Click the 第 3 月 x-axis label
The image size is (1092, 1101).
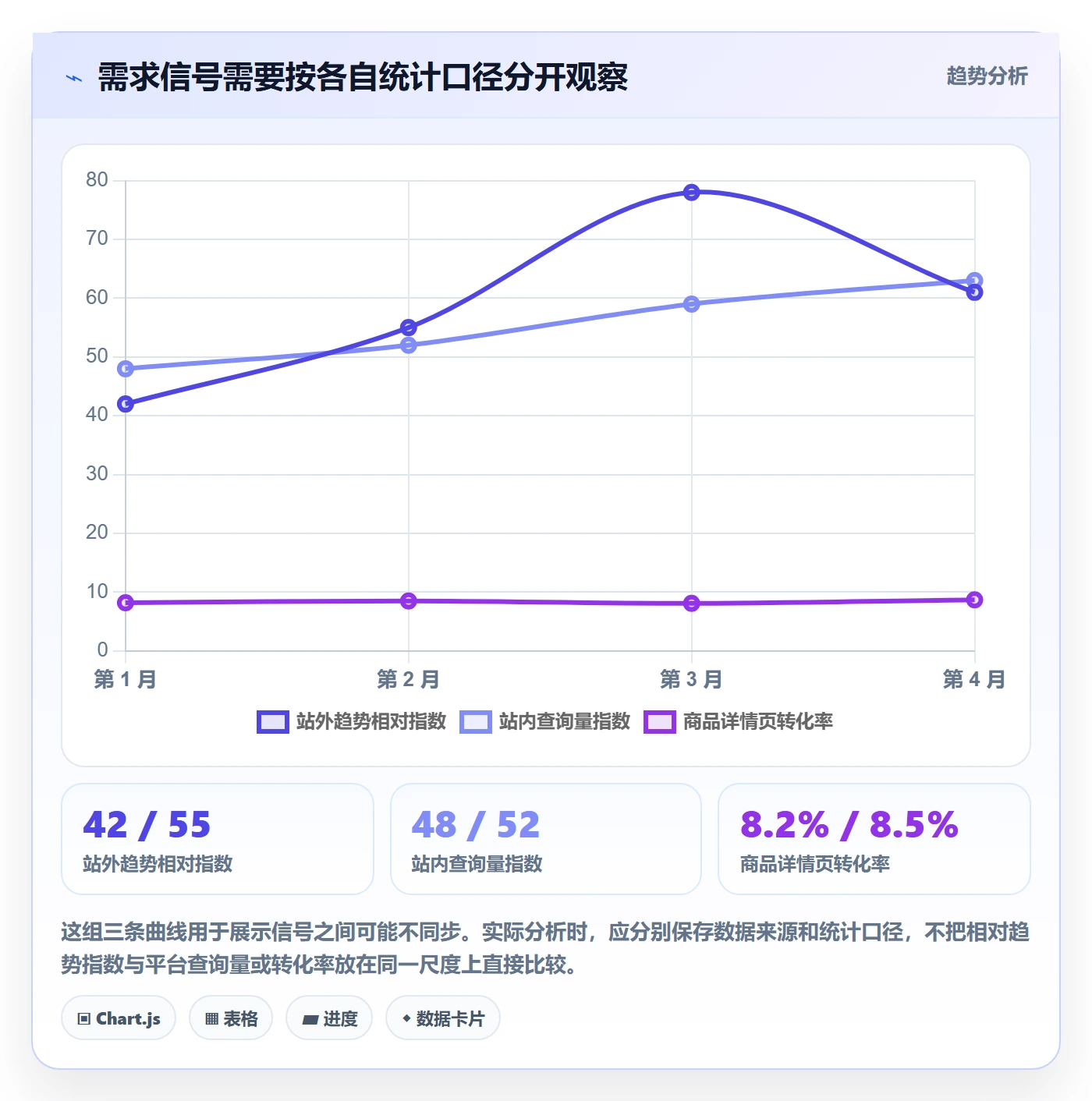pos(691,679)
